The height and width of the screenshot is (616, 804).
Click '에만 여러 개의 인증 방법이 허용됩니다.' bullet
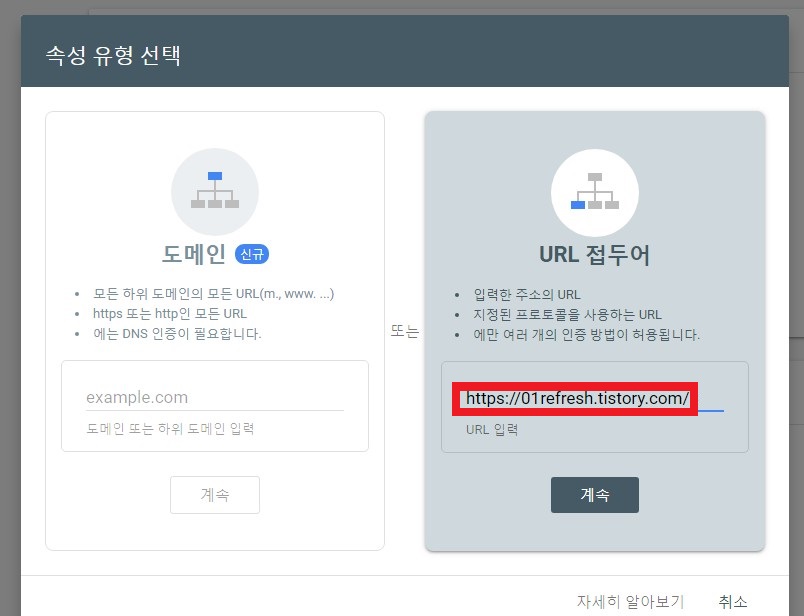pyautogui.click(x=587, y=335)
